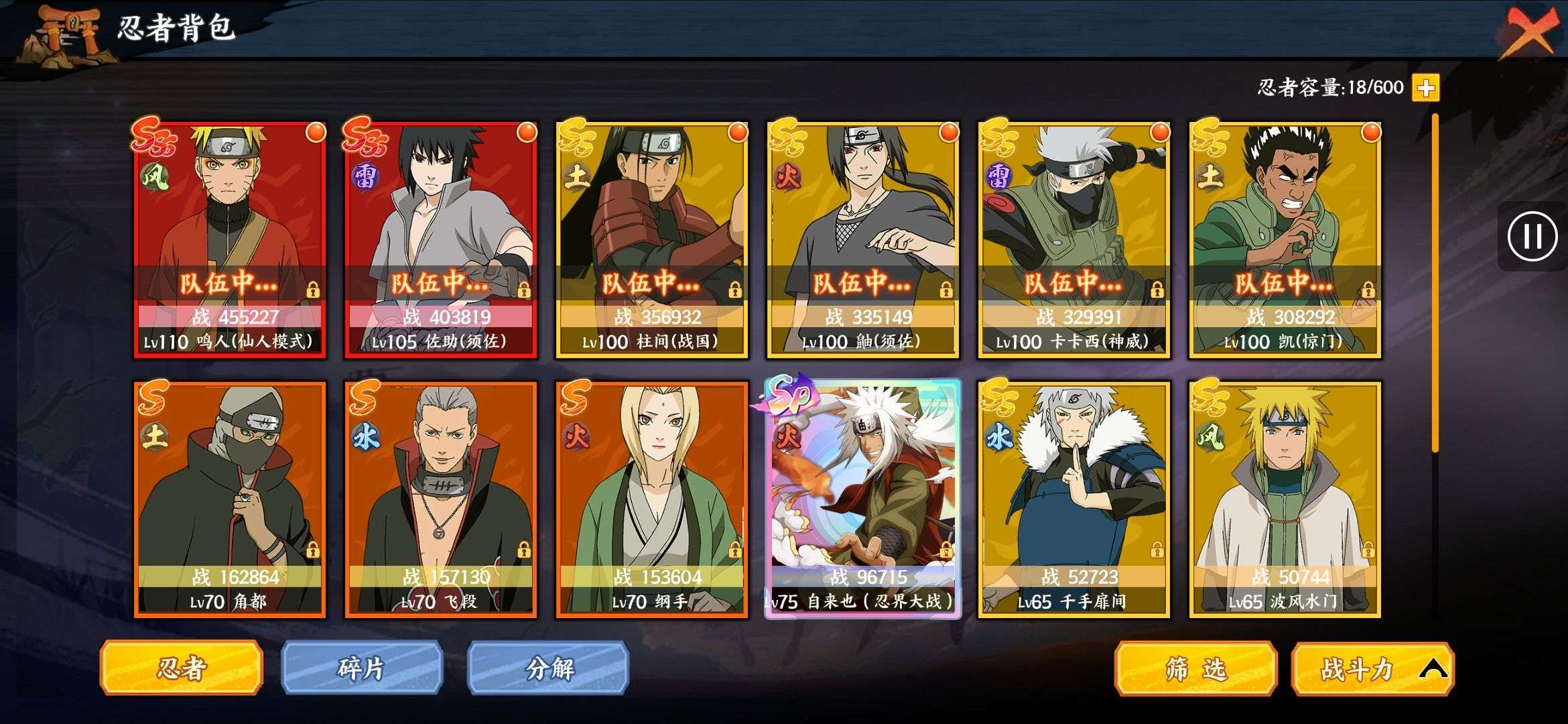This screenshot has height=724, width=1568.
Task: Tap the thunder element badge on 佐助(须佐)
Action: click(365, 177)
